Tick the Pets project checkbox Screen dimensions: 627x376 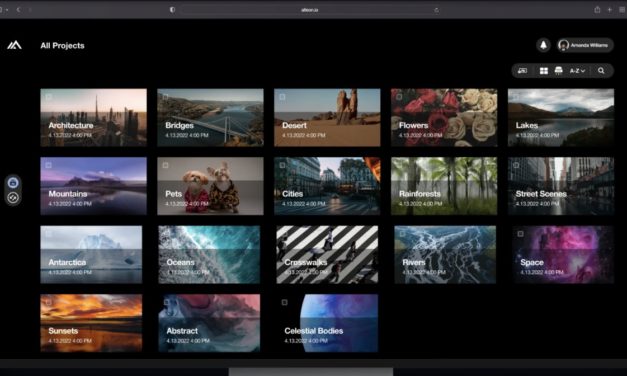pyautogui.click(x=165, y=165)
